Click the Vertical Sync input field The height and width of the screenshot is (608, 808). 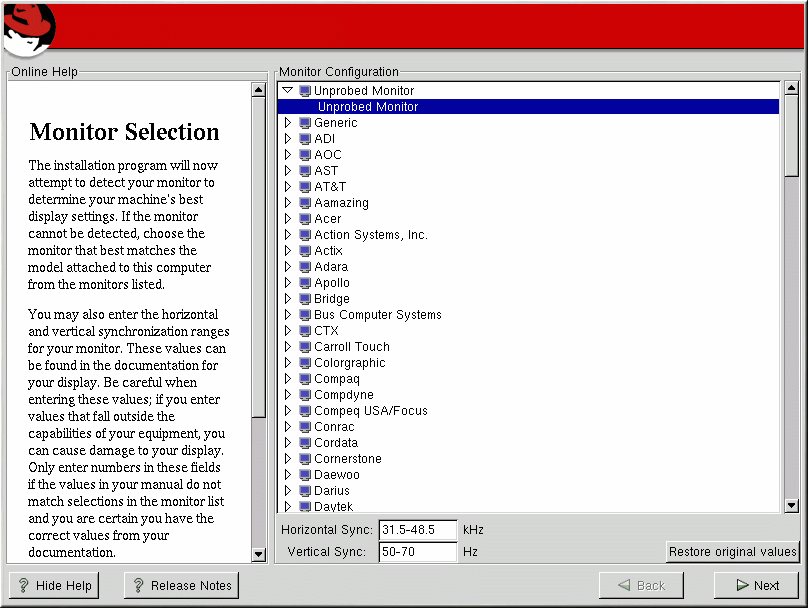(418, 552)
